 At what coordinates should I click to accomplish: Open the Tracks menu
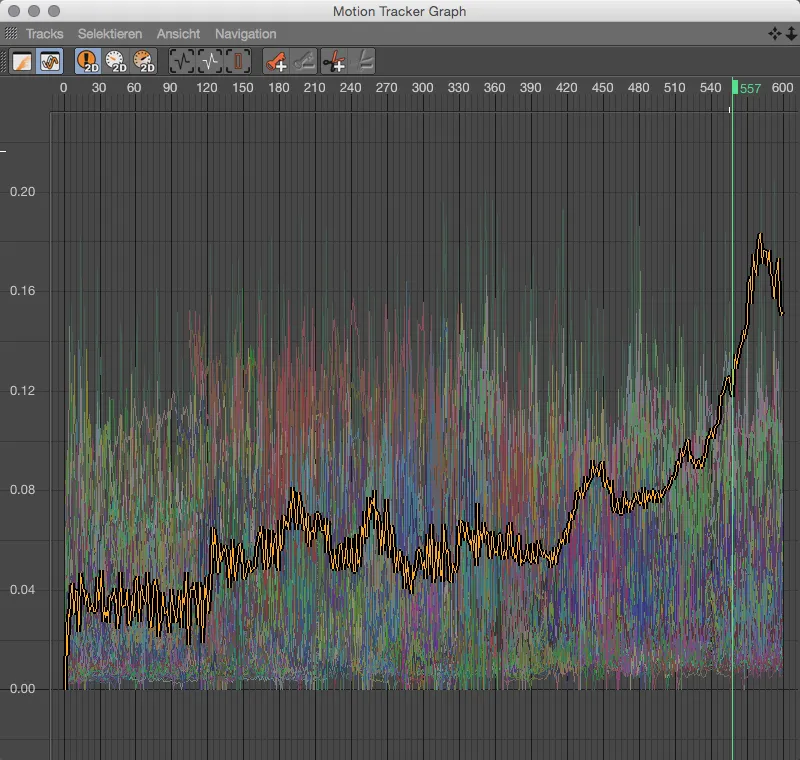click(45, 34)
